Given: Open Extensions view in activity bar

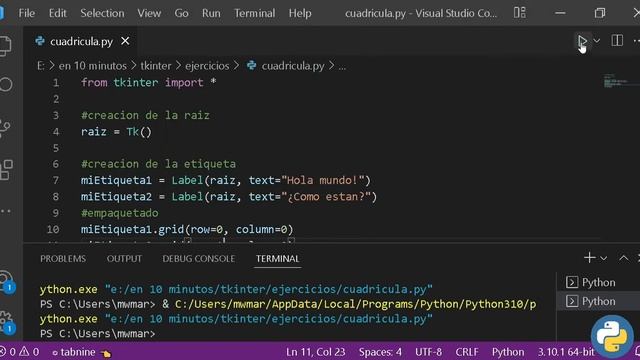Looking at the screenshot, I should pyautogui.click(x=6, y=170).
